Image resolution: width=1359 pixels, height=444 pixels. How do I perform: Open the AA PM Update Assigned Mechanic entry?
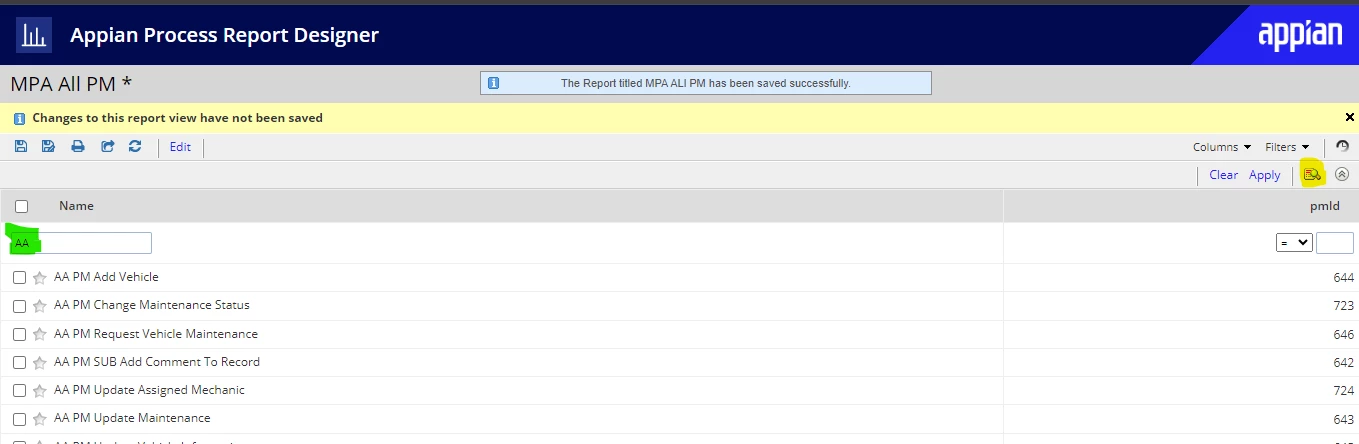point(149,390)
